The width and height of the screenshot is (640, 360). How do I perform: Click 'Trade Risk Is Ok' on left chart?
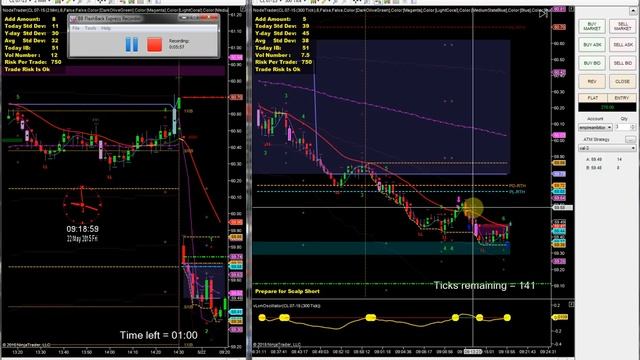(27, 69)
